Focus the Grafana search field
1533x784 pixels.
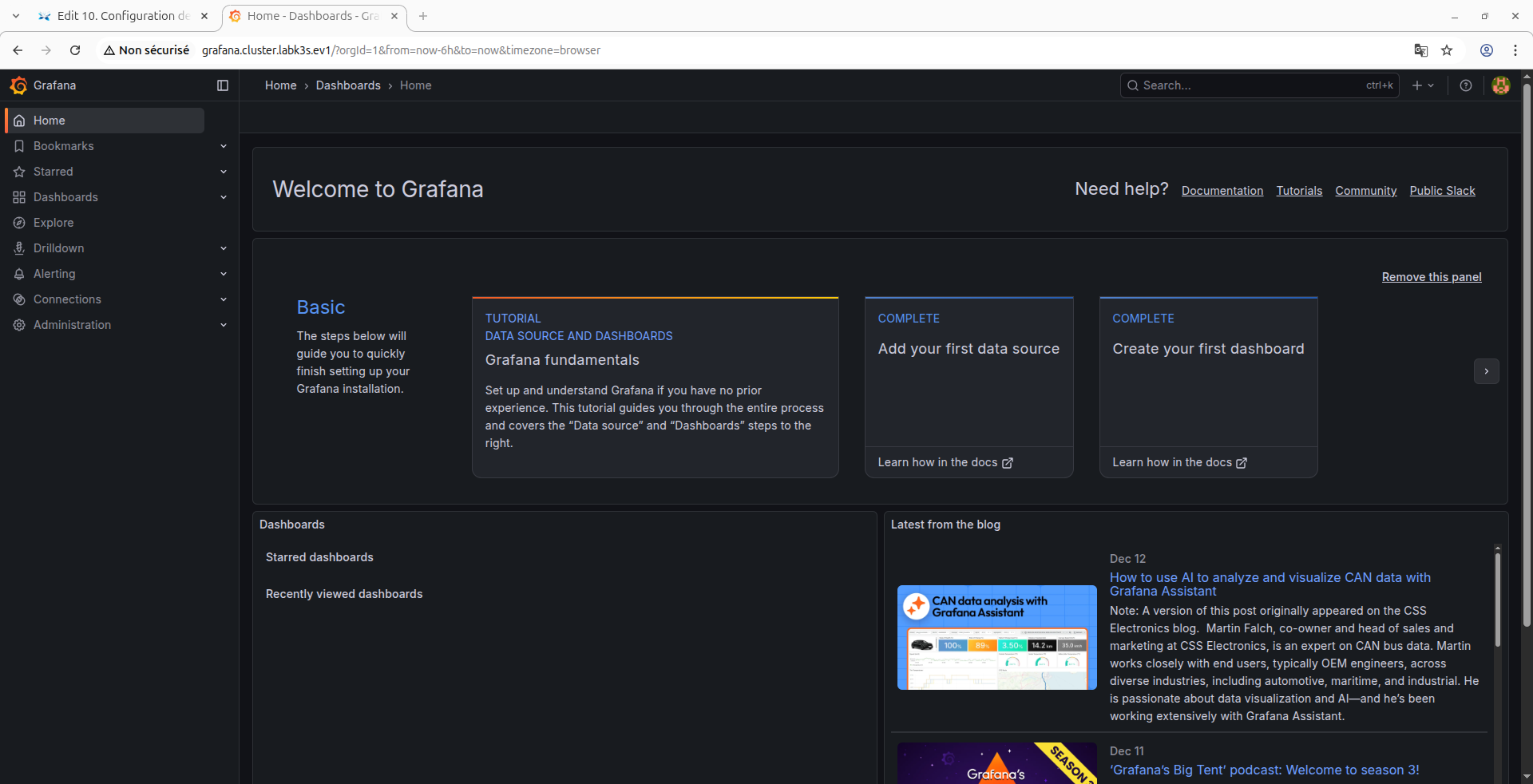1259,85
